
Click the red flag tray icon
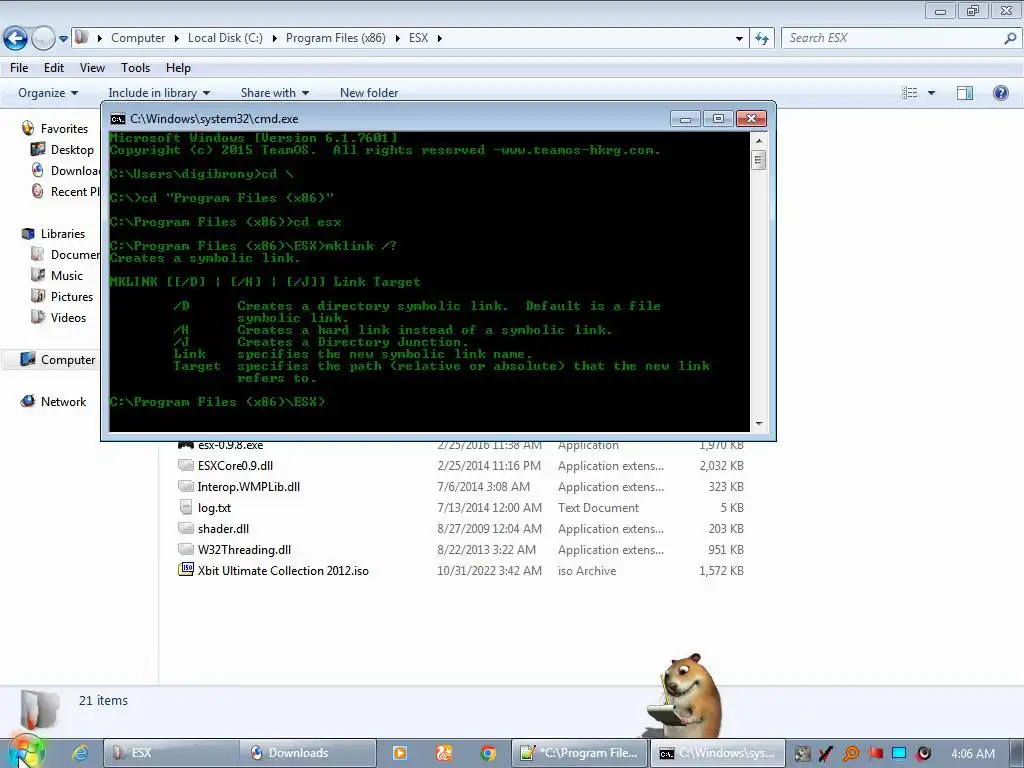pyautogui.click(x=874, y=753)
